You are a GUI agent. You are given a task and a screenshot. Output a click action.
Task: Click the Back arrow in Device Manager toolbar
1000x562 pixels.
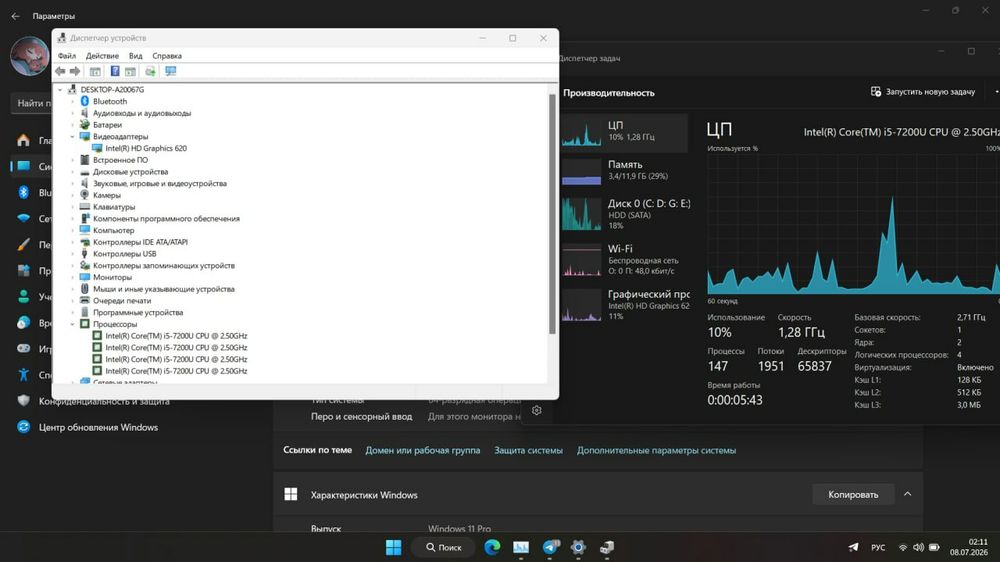[60, 71]
